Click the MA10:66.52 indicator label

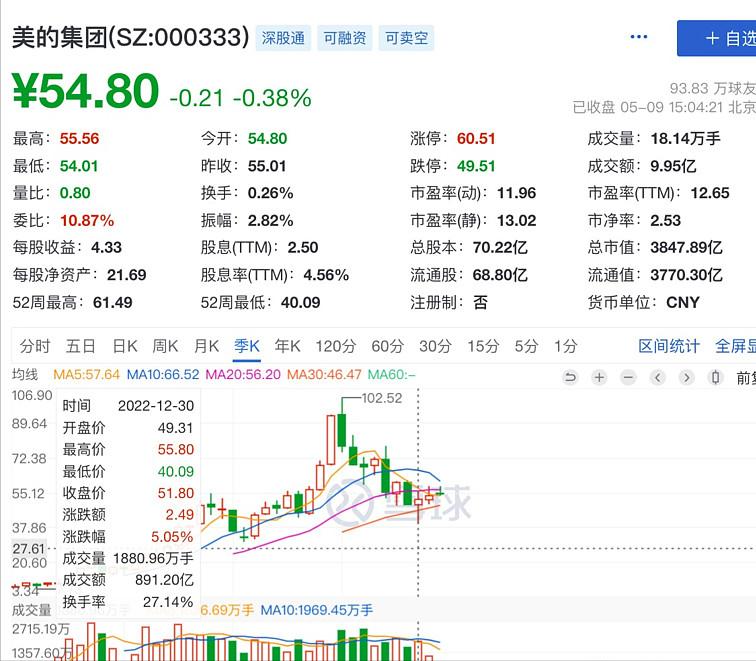163,375
